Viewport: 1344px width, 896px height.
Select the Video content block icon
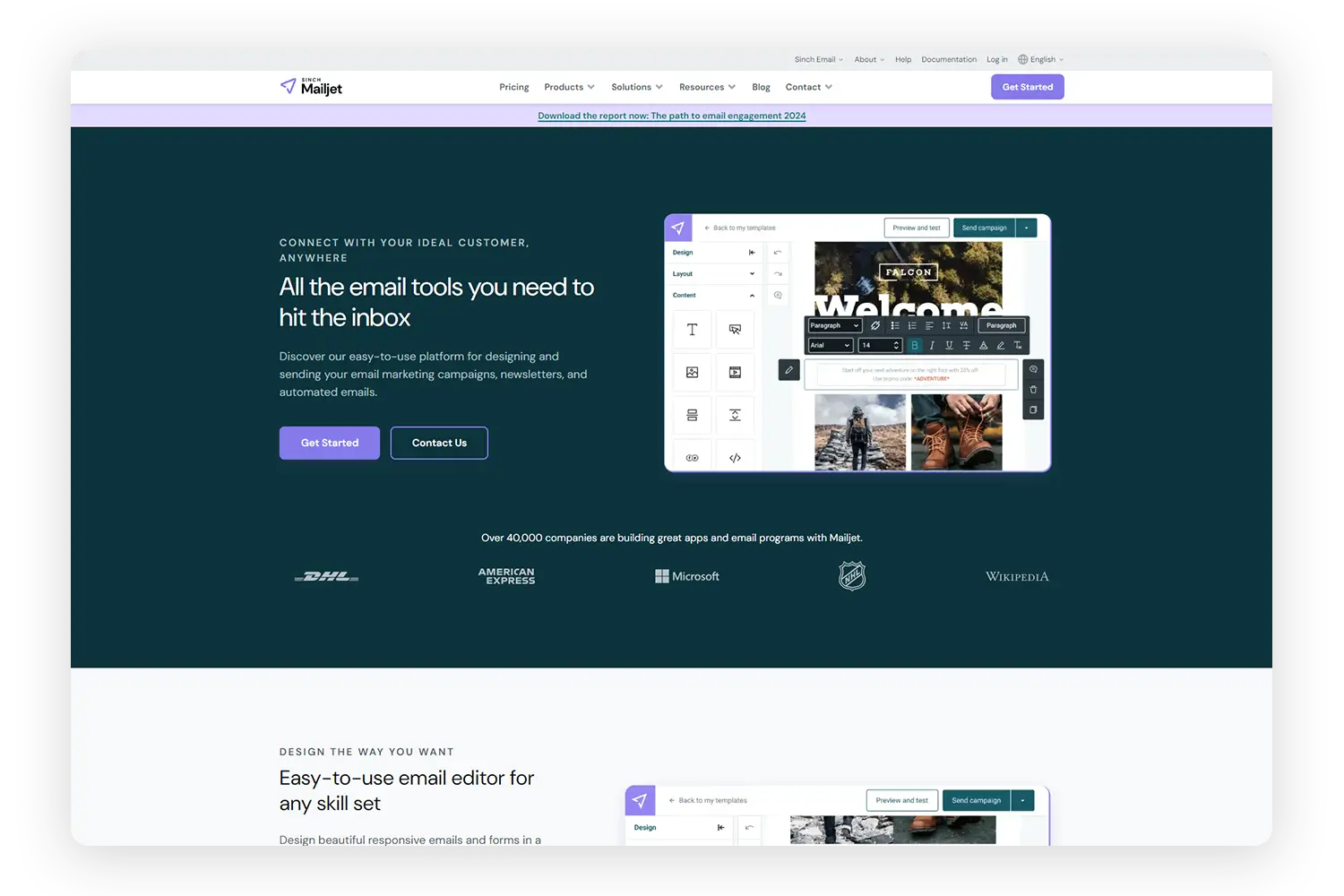pos(735,372)
